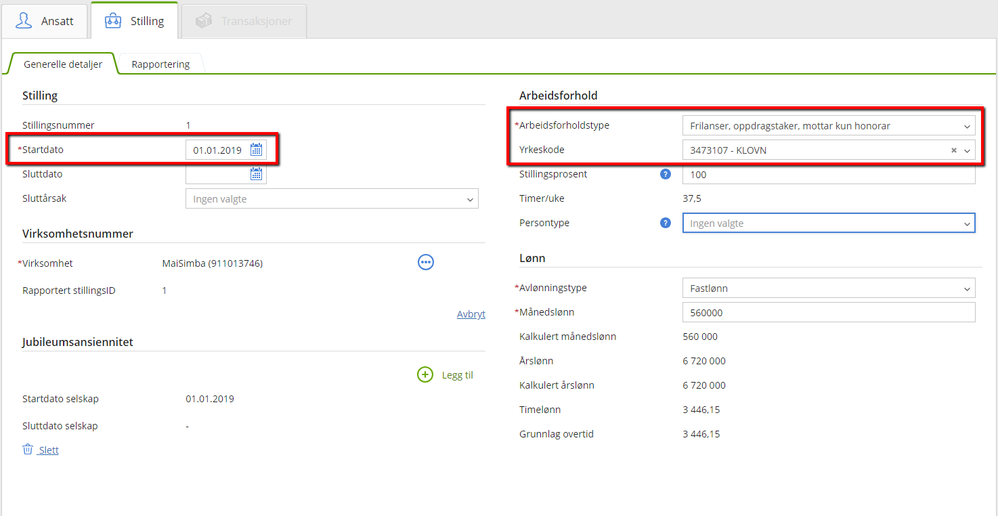This screenshot has height=516, width=998.
Task: Clear the Yrkeskode value with the x icon
Action: (x=953, y=150)
